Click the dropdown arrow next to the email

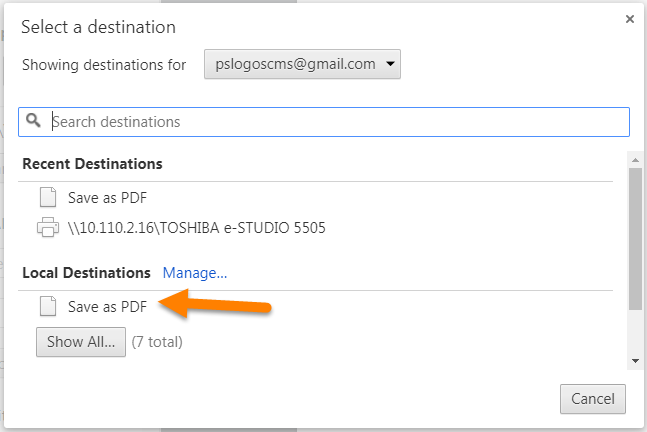click(x=390, y=64)
